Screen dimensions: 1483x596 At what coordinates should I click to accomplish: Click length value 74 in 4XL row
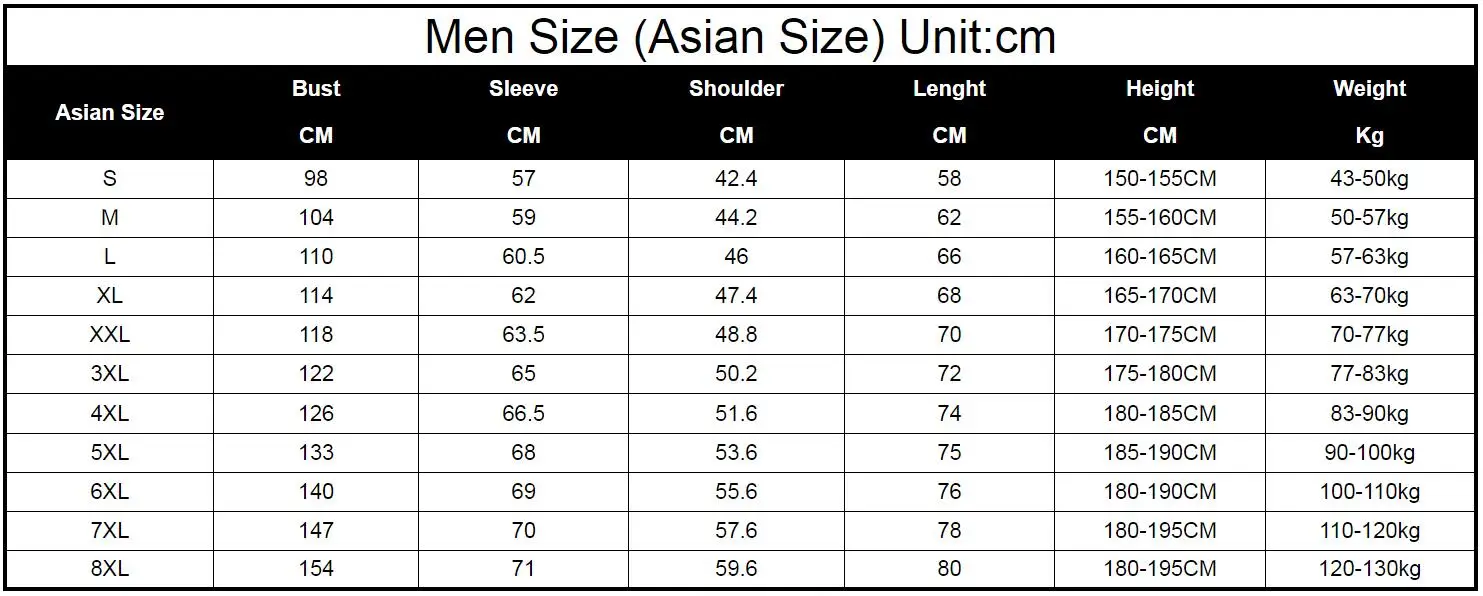click(949, 413)
